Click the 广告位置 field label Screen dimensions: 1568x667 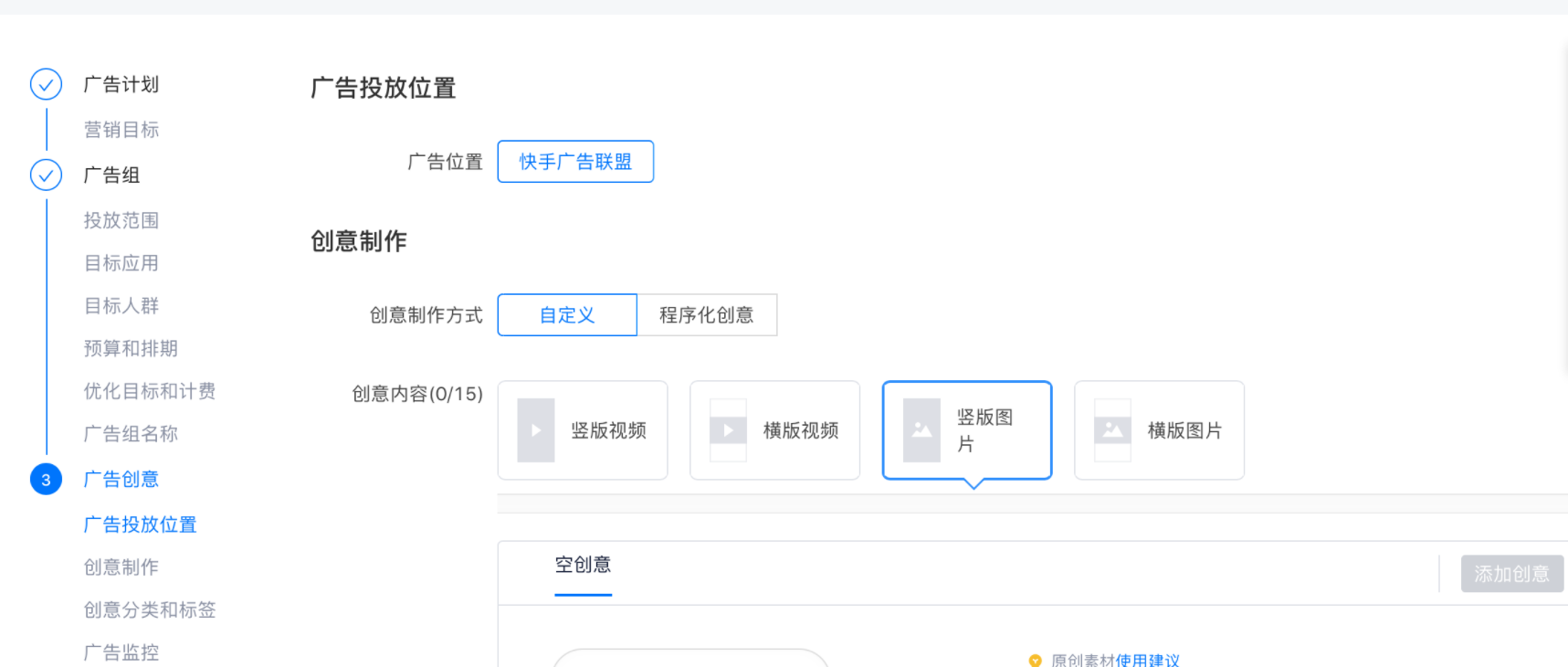click(x=446, y=162)
